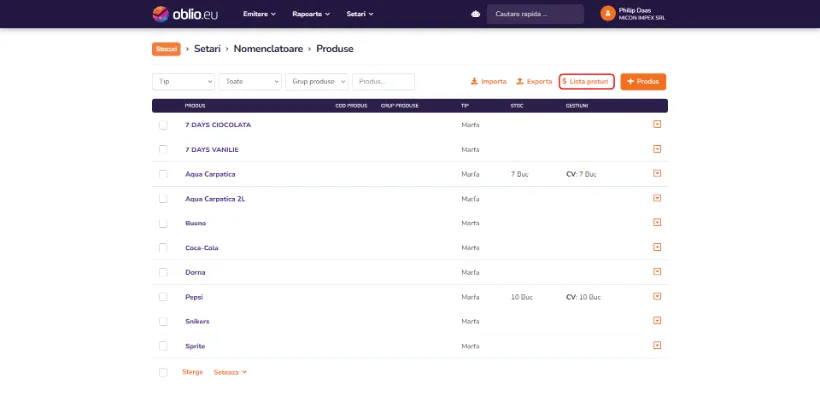Click the PRODUS column header
This screenshot has height=407, width=820.
(195, 106)
